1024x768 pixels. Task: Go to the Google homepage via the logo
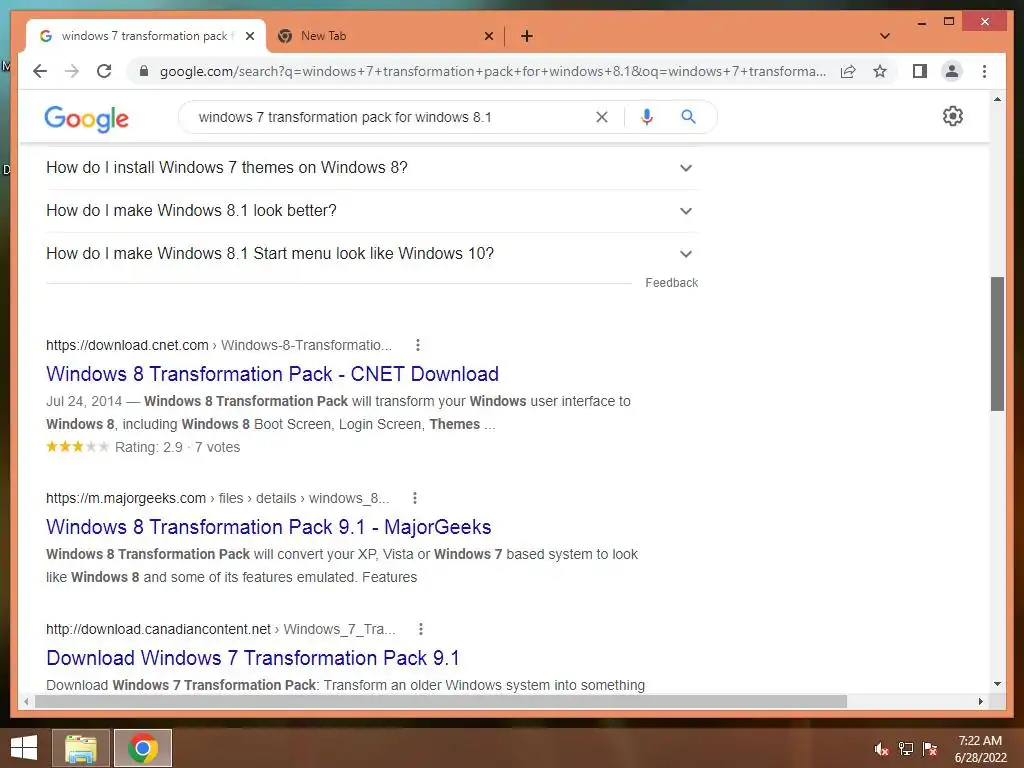pyautogui.click(x=86, y=119)
